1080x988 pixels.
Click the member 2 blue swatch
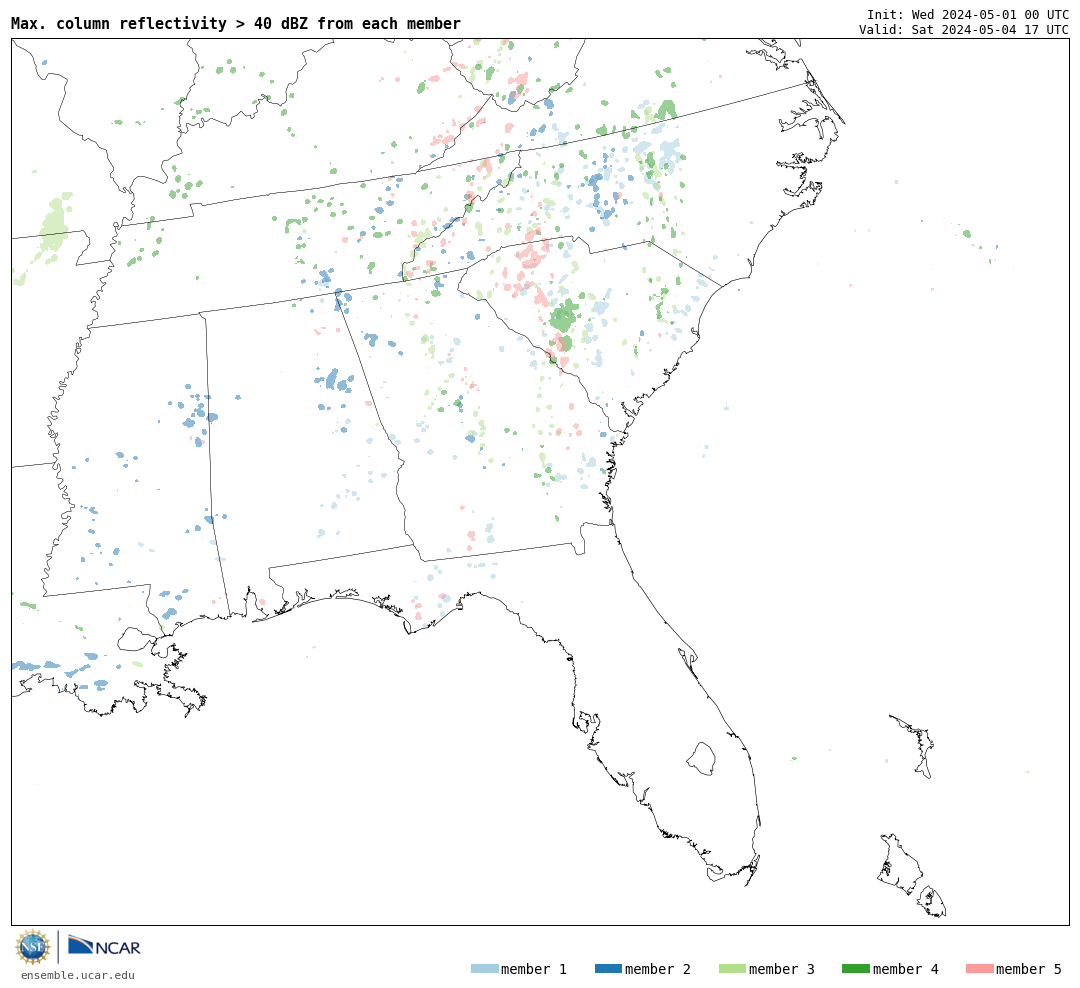coord(608,969)
